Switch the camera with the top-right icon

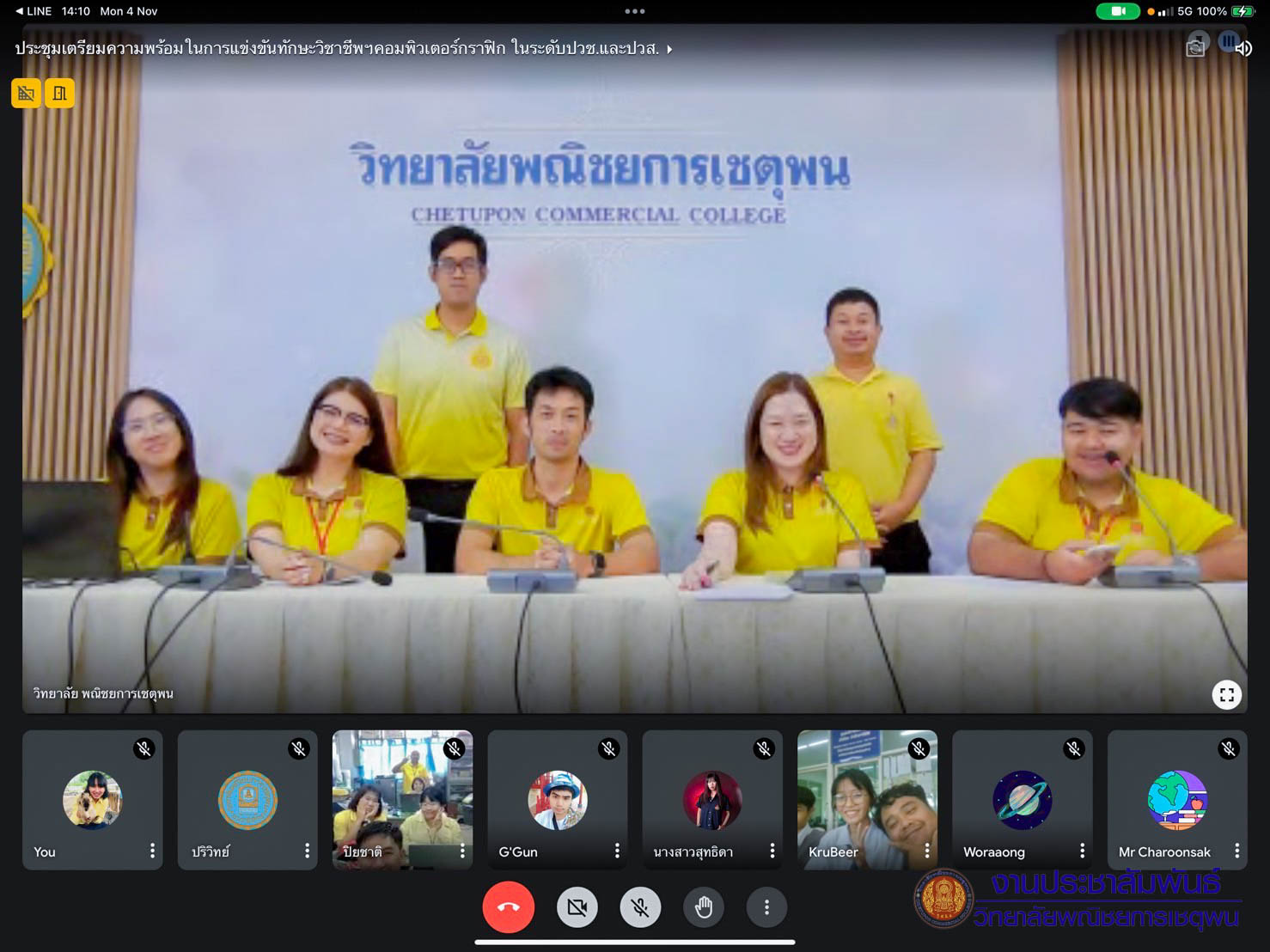[1196, 48]
